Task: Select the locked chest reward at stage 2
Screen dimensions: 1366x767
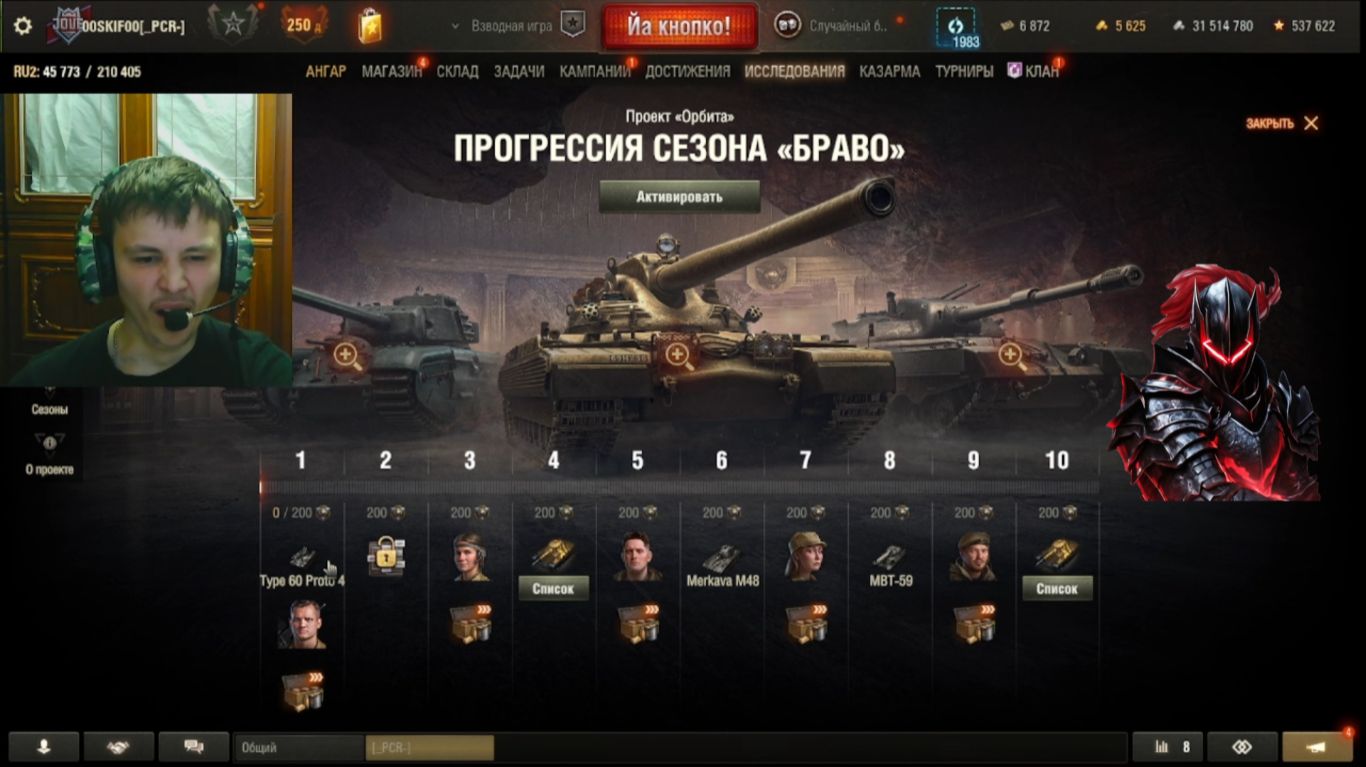Action: [385, 554]
